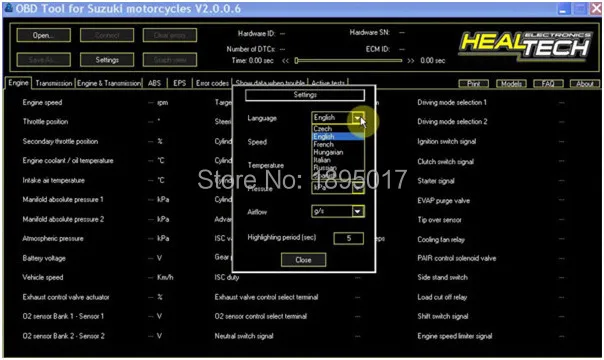Click the Load cut off relay label
This screenshot has width=604, height=360.
coord(442,297)
